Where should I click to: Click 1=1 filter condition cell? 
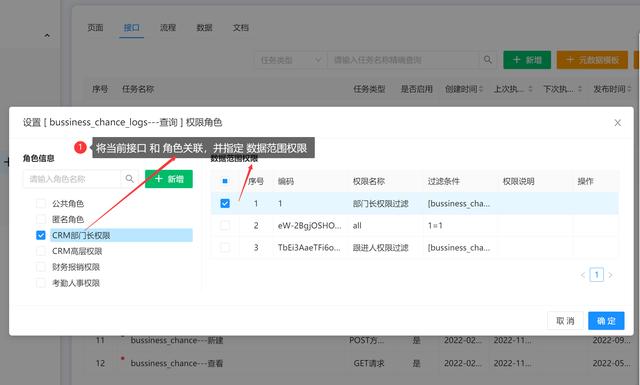[435, 225]
